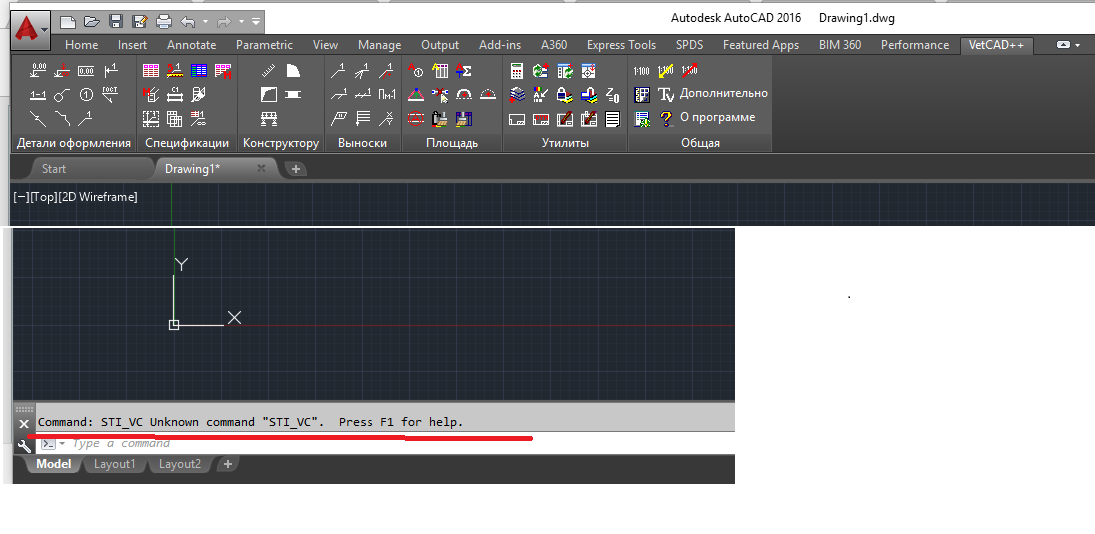Open the Annotate ribbon tab
The image size is (1095, 534).
click(191, 45)
